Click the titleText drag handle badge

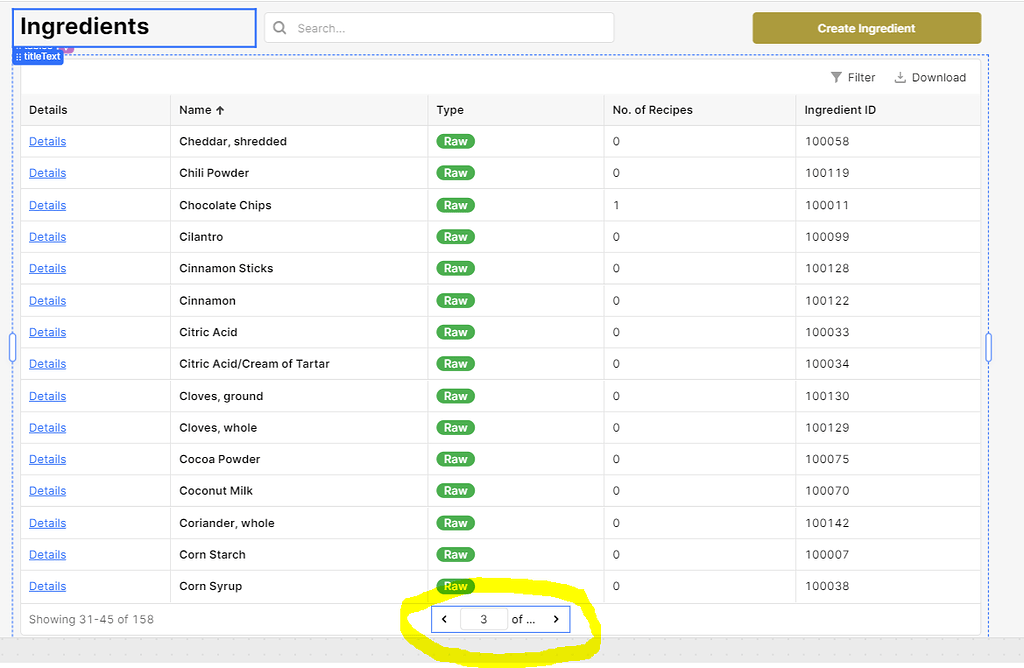[x=37, y=57]
